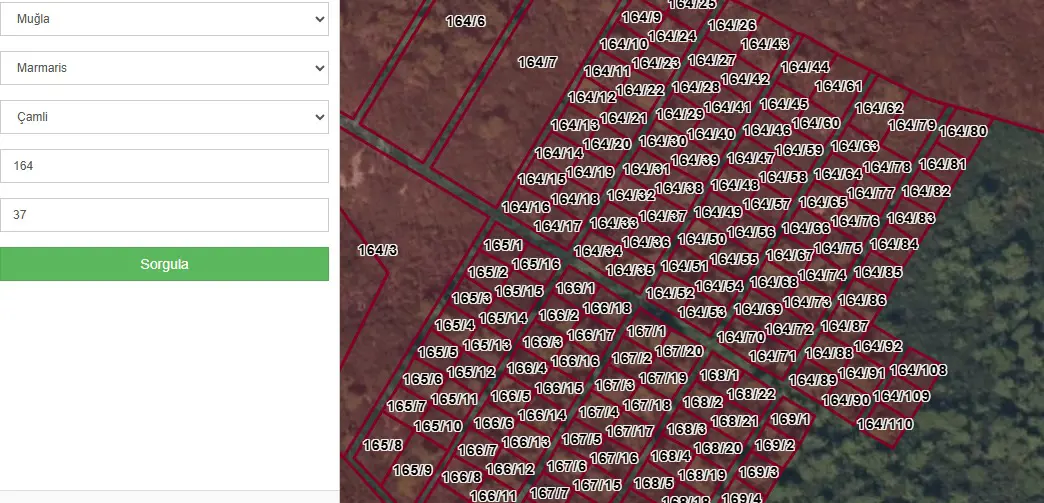
Task: Select parcel label 164/26 on the map
Action: coord(732,25)
